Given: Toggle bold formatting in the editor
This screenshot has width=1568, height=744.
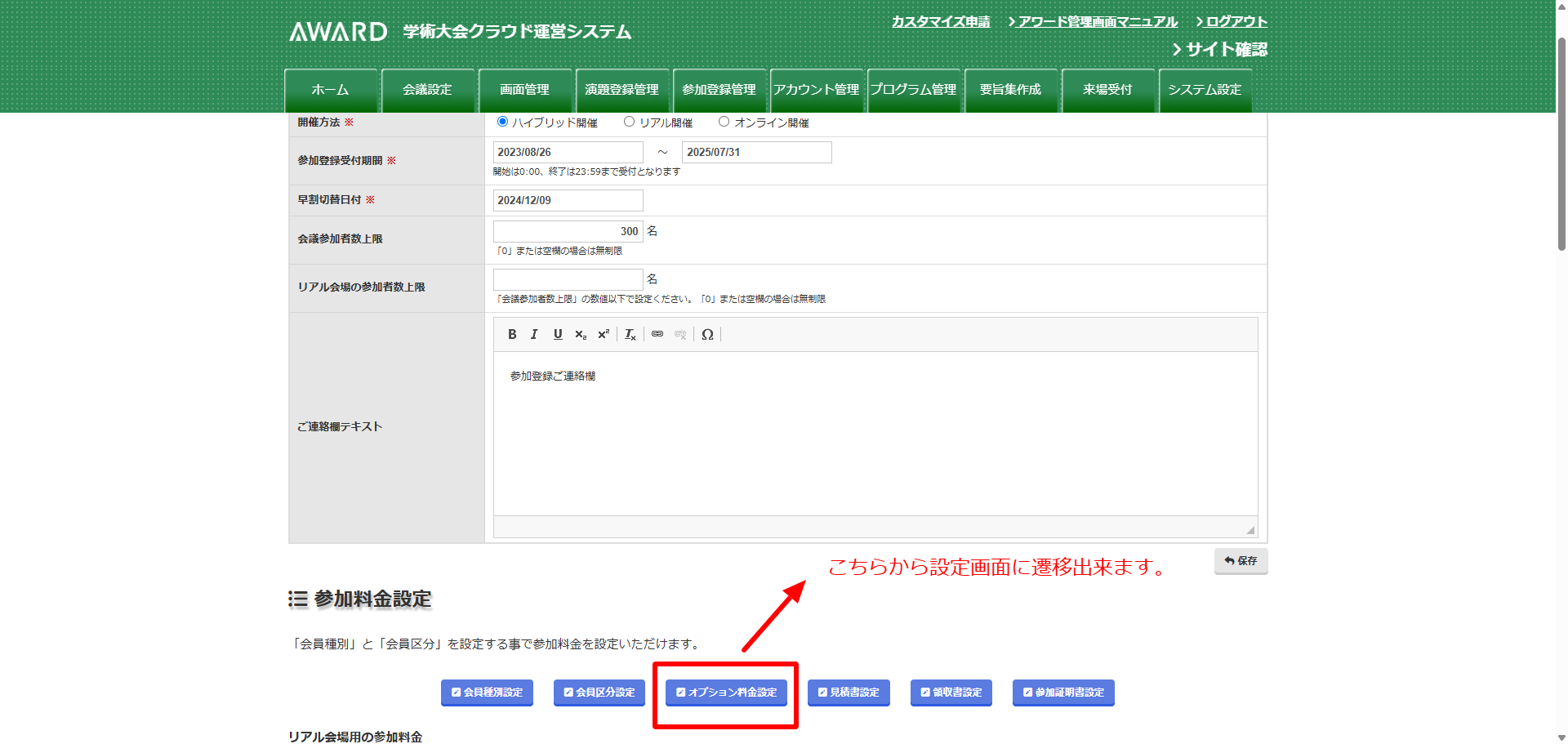Looking at the screenshot, I should (x=512, y=334).
